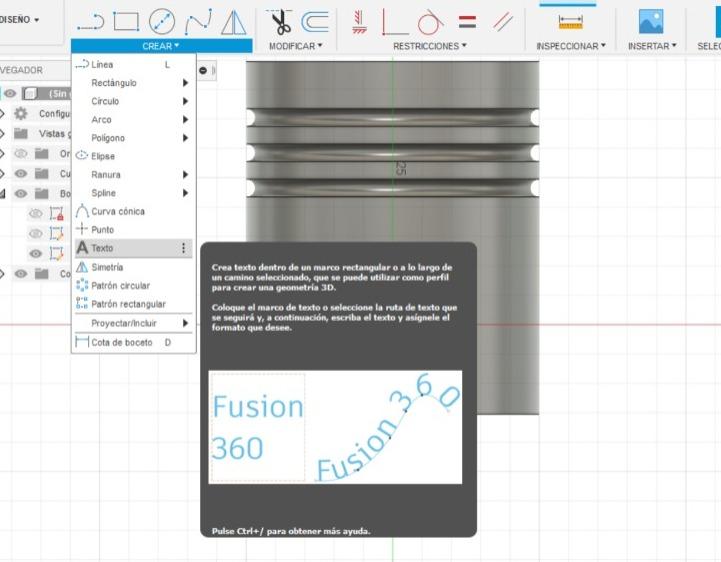The image size is (721, 562).
Task: Select Patrón rectangular menu entry
Action: [x=128, y=304]
